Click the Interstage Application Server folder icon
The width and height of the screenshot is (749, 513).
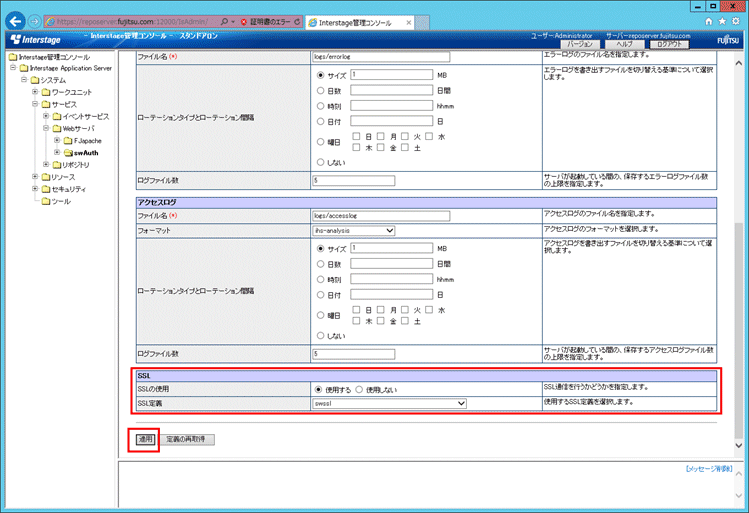tap(24, 68)
